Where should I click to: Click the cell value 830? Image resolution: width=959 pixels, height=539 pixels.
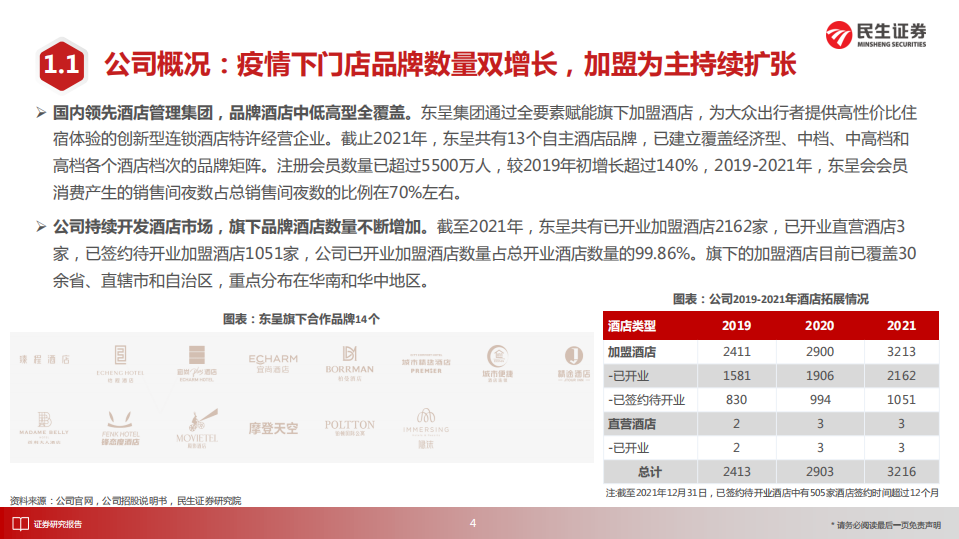pos(736,400)
